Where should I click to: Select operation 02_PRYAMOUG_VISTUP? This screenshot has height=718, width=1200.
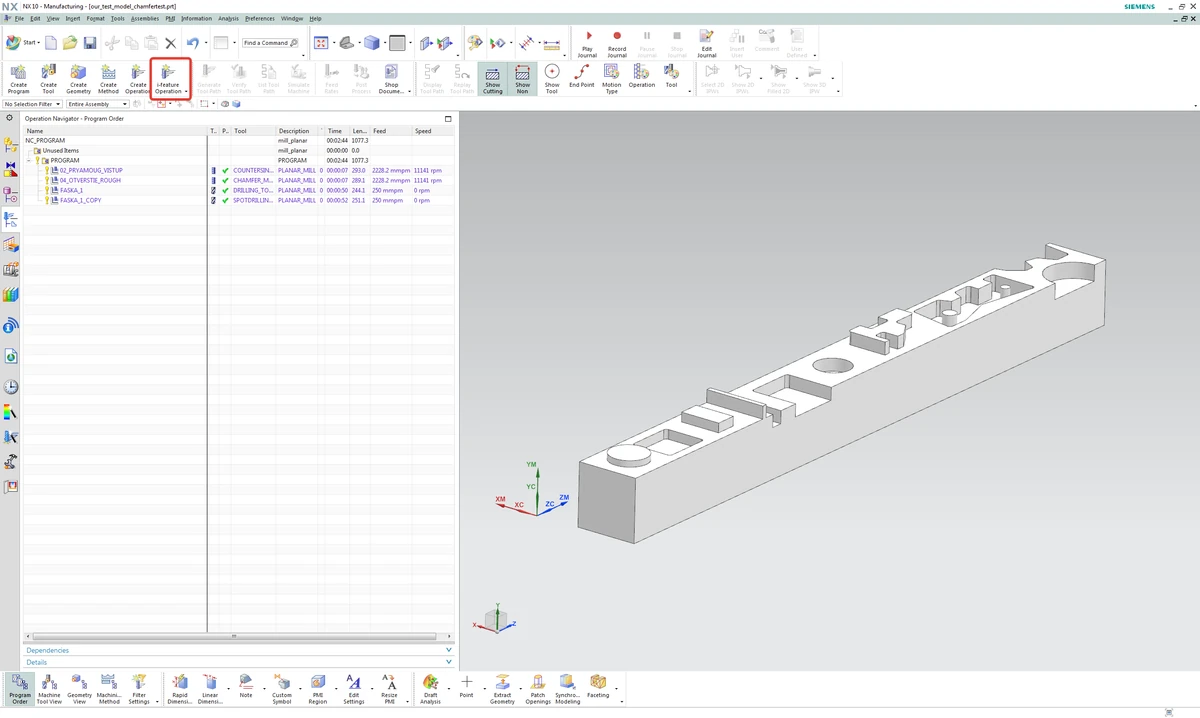91,170
